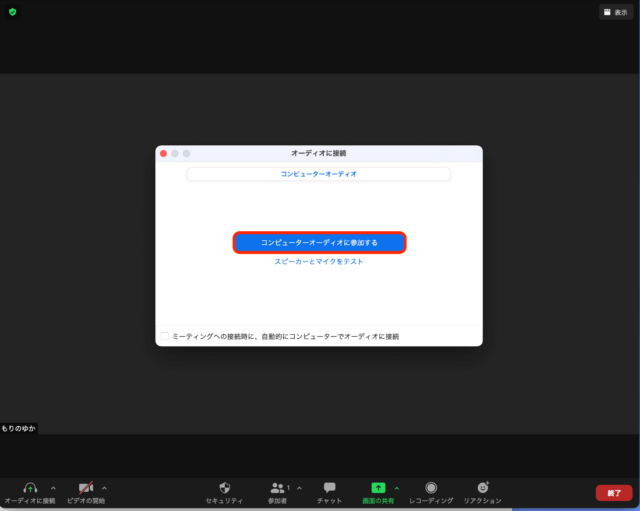This screenshot has width=640, height=511.
Task: Expand audio options arrow beside オーディオに接続
Action: coord(53,488)
